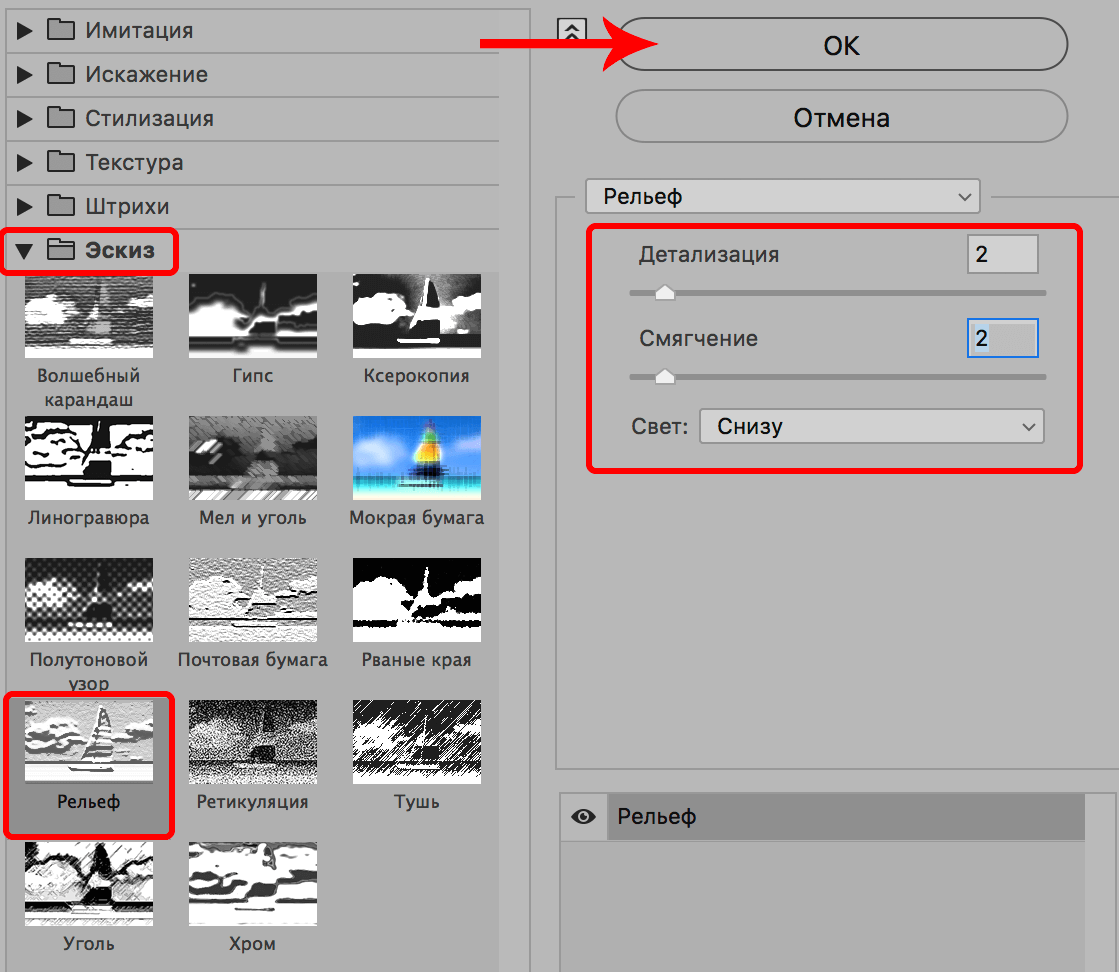
Task: Select the Тушь filter thumbnail
Action: point(416,741)
